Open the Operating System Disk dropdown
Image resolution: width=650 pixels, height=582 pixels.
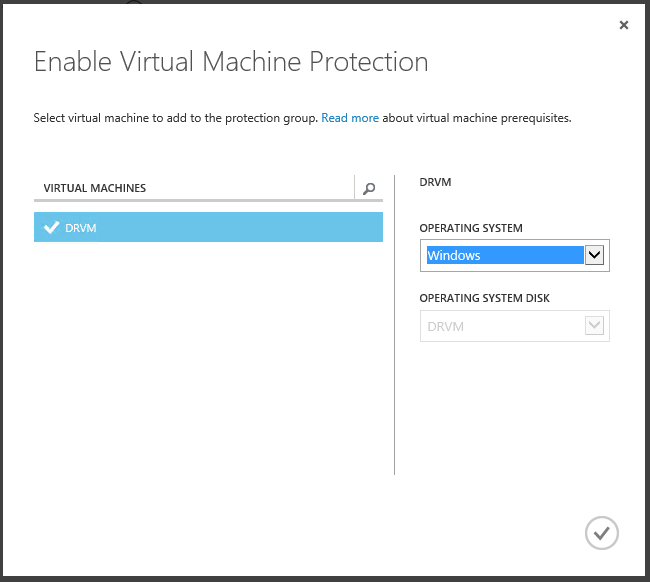pos(502,326)
